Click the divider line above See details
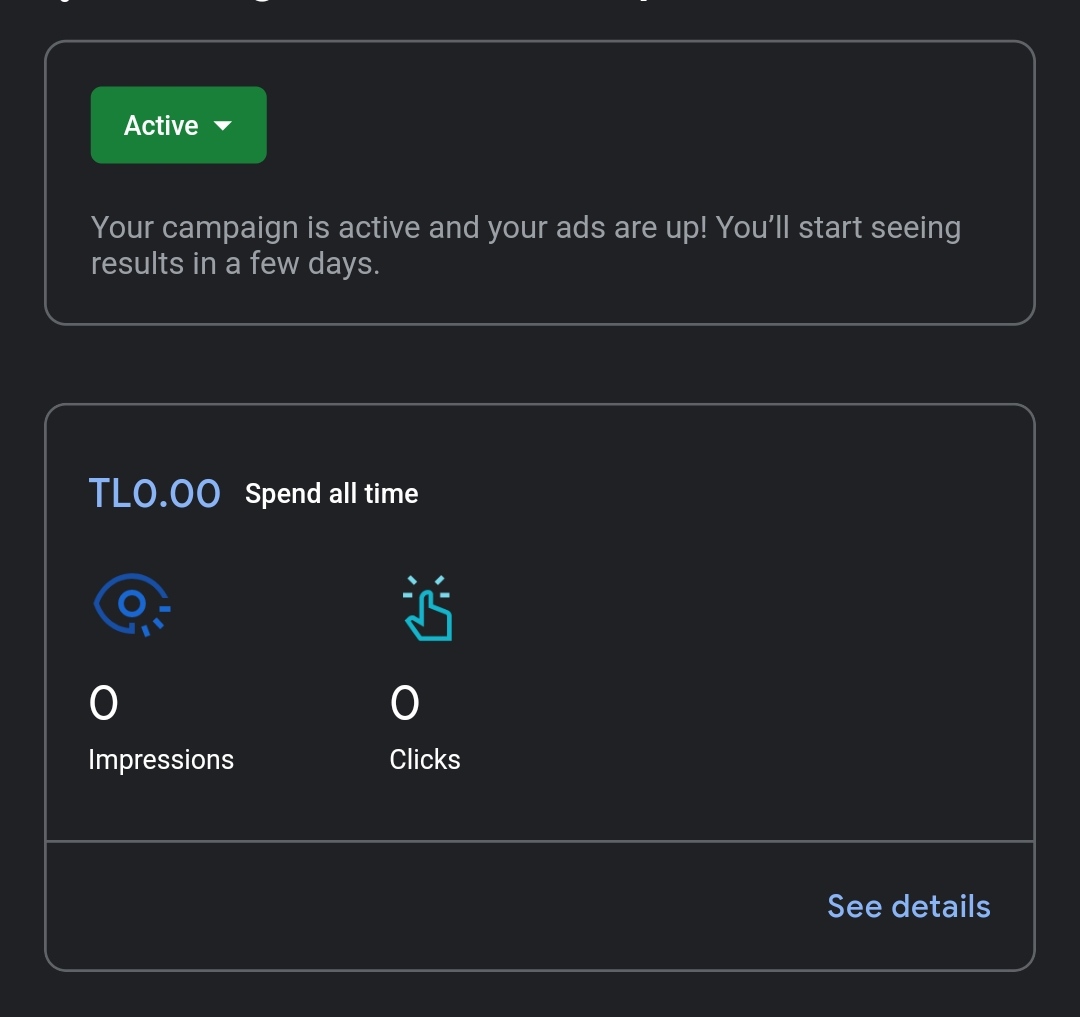Image resolution: width=1080 pixels, height=1017 pixels. pyautogui.click(x=540, y=841)
